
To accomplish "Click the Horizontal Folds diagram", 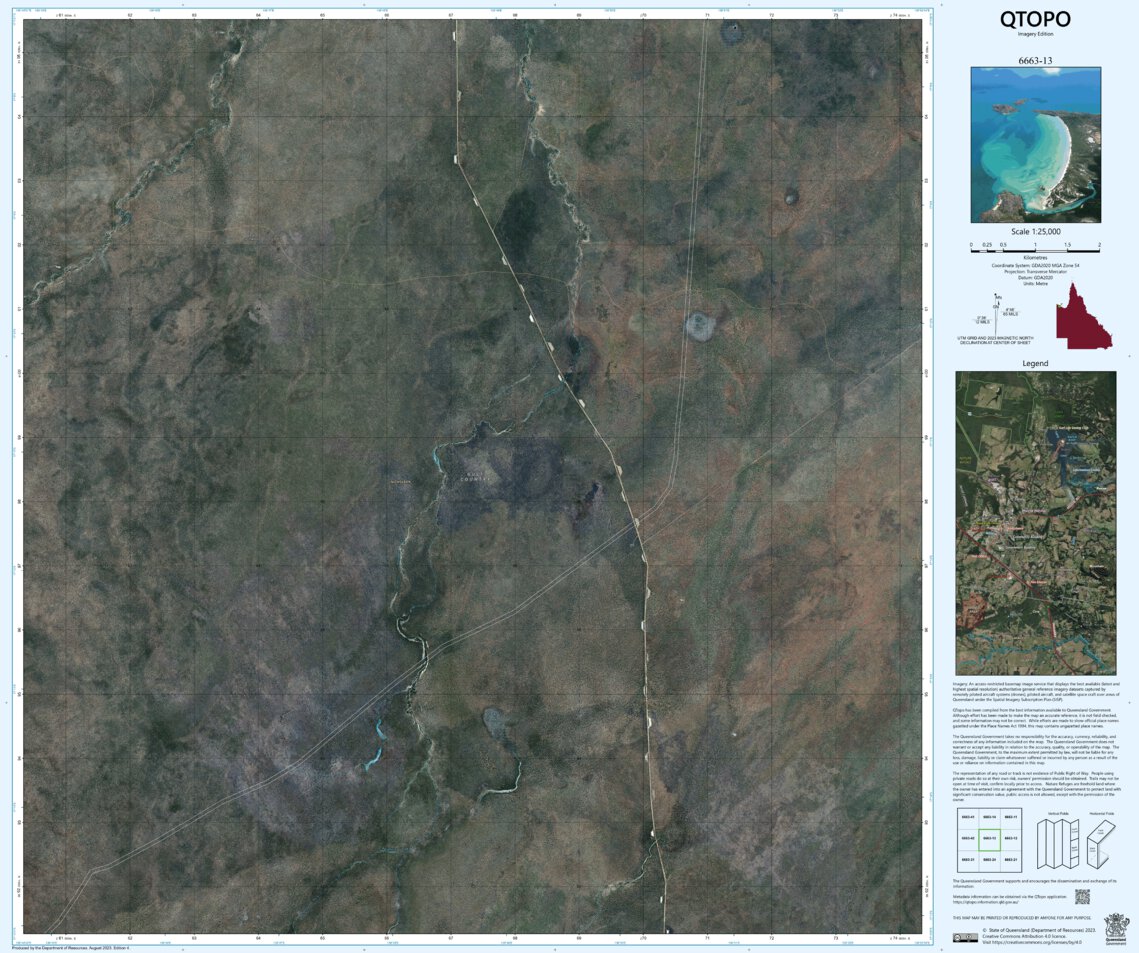I will [x=1100, y=843].
